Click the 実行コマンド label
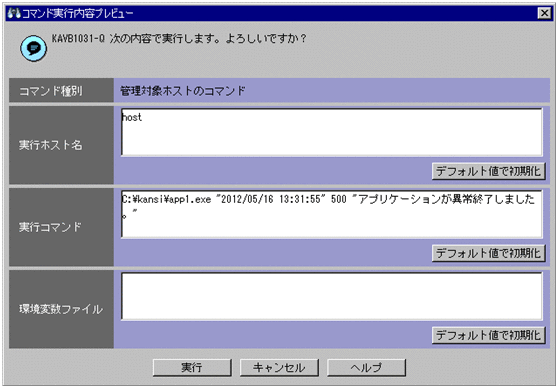 (x=50, y=227)
